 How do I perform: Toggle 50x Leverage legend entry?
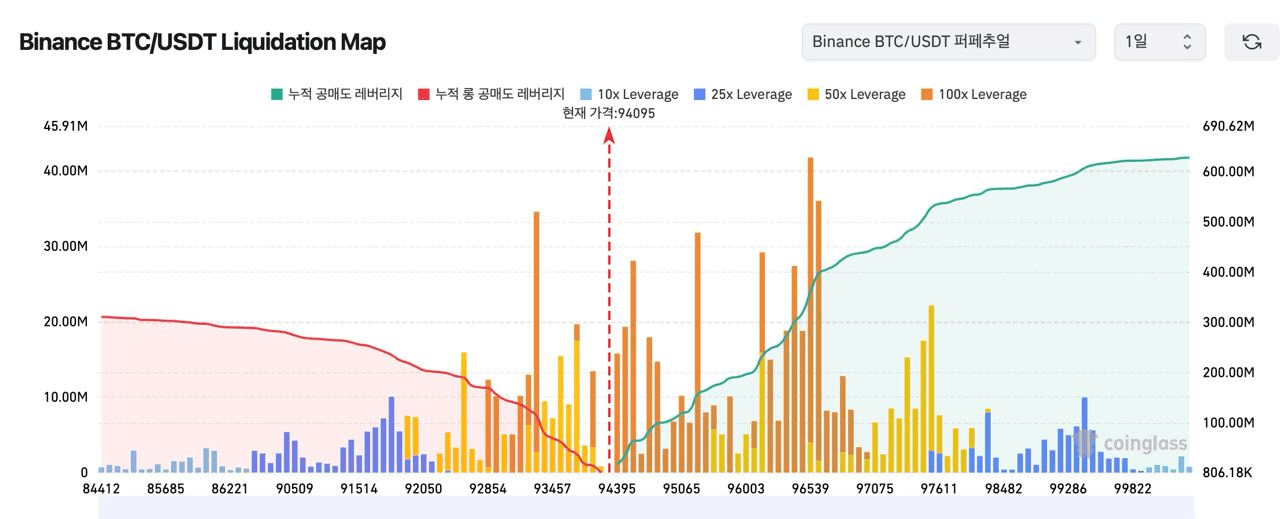click(x=856, y=94)
